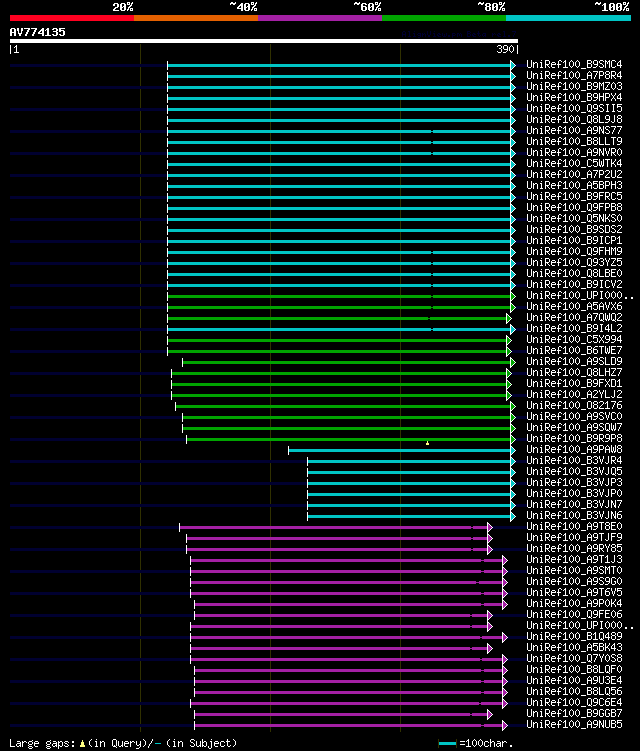Click the purple ~60% legend segment
The width and height of the screenshot is (640, 751).
pos(320,18)
